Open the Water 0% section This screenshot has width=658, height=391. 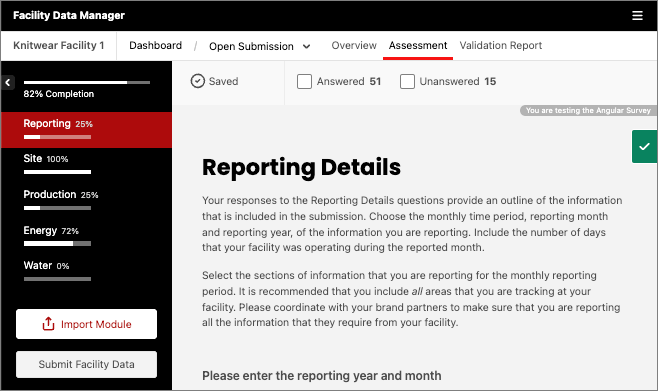click(x=86, y=271)
